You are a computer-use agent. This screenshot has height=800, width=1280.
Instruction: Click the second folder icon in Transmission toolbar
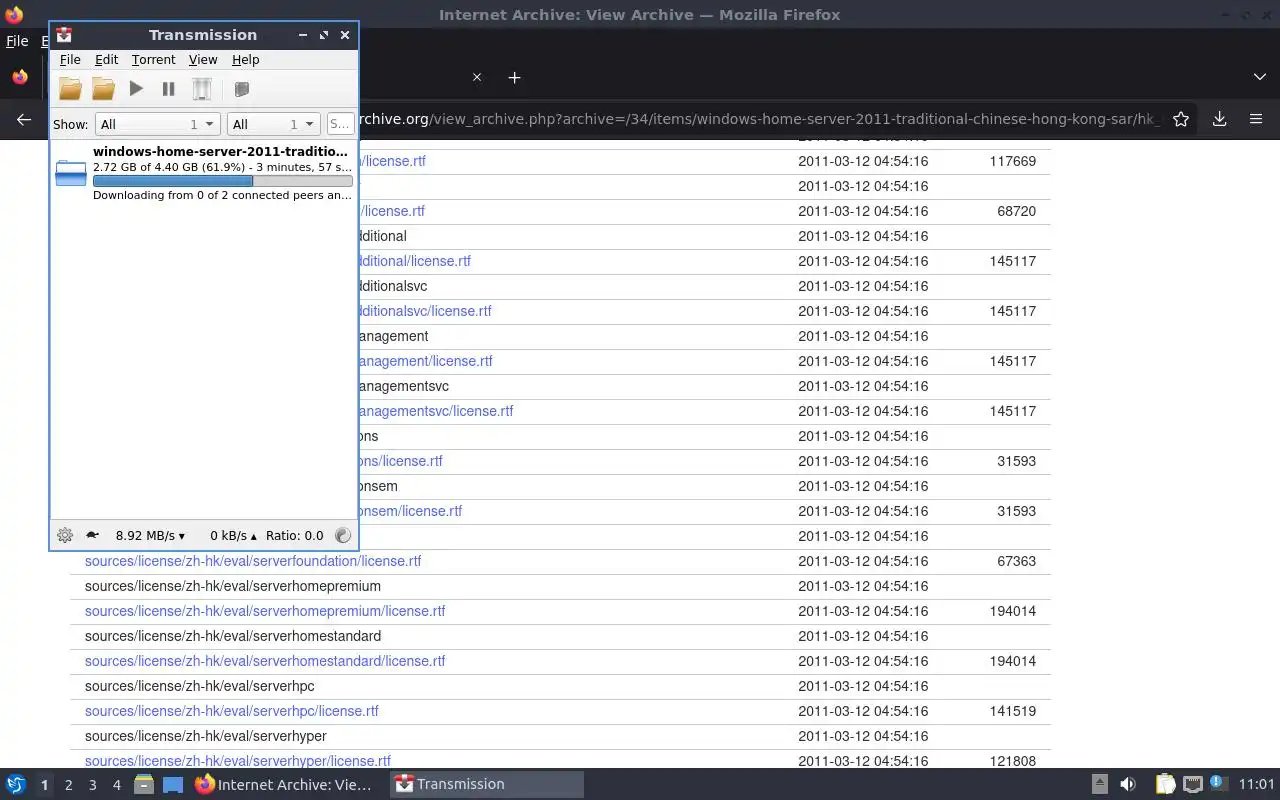click(x=103, y=89)
